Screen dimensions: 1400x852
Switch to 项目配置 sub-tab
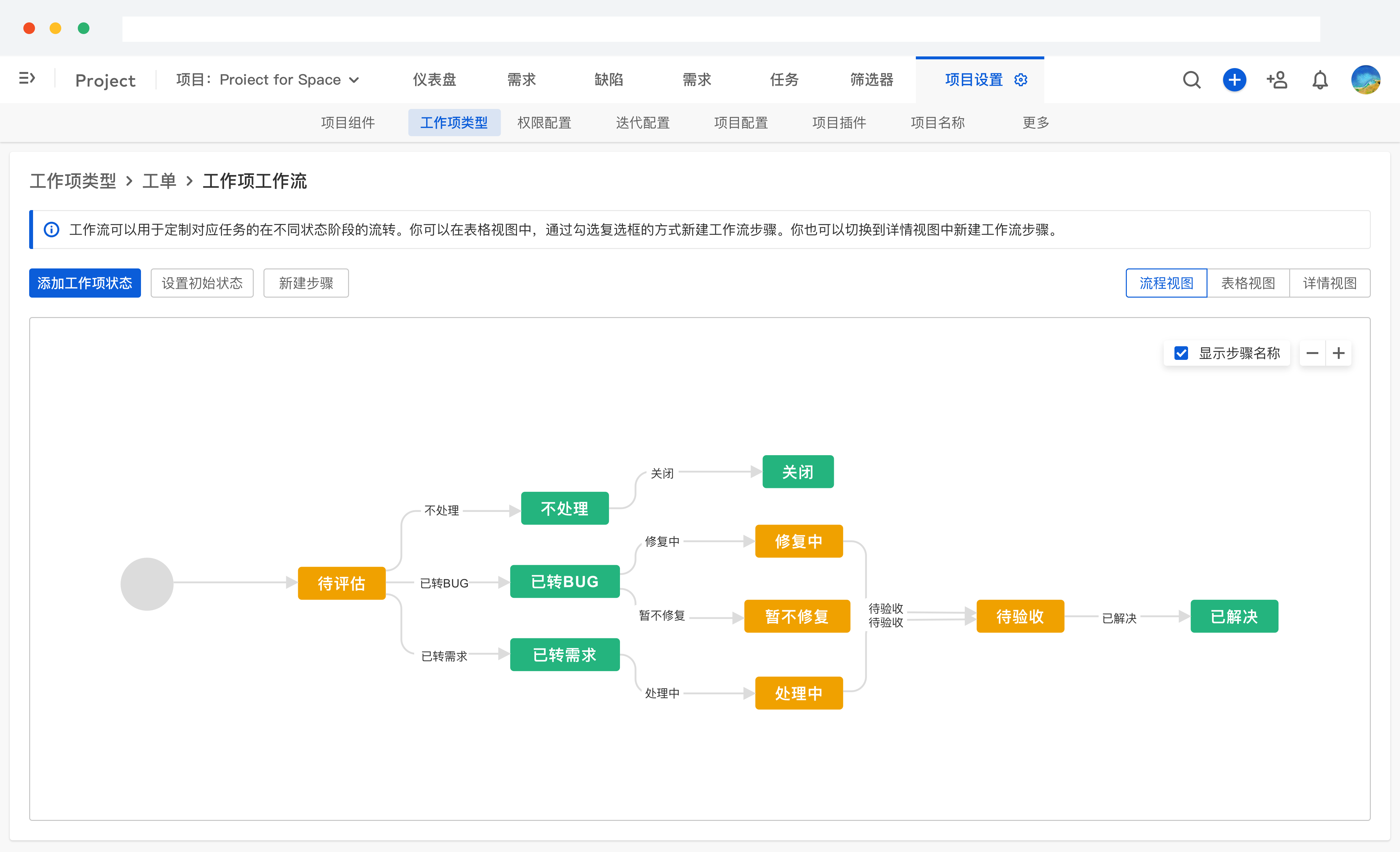click(x=741, y=122)
